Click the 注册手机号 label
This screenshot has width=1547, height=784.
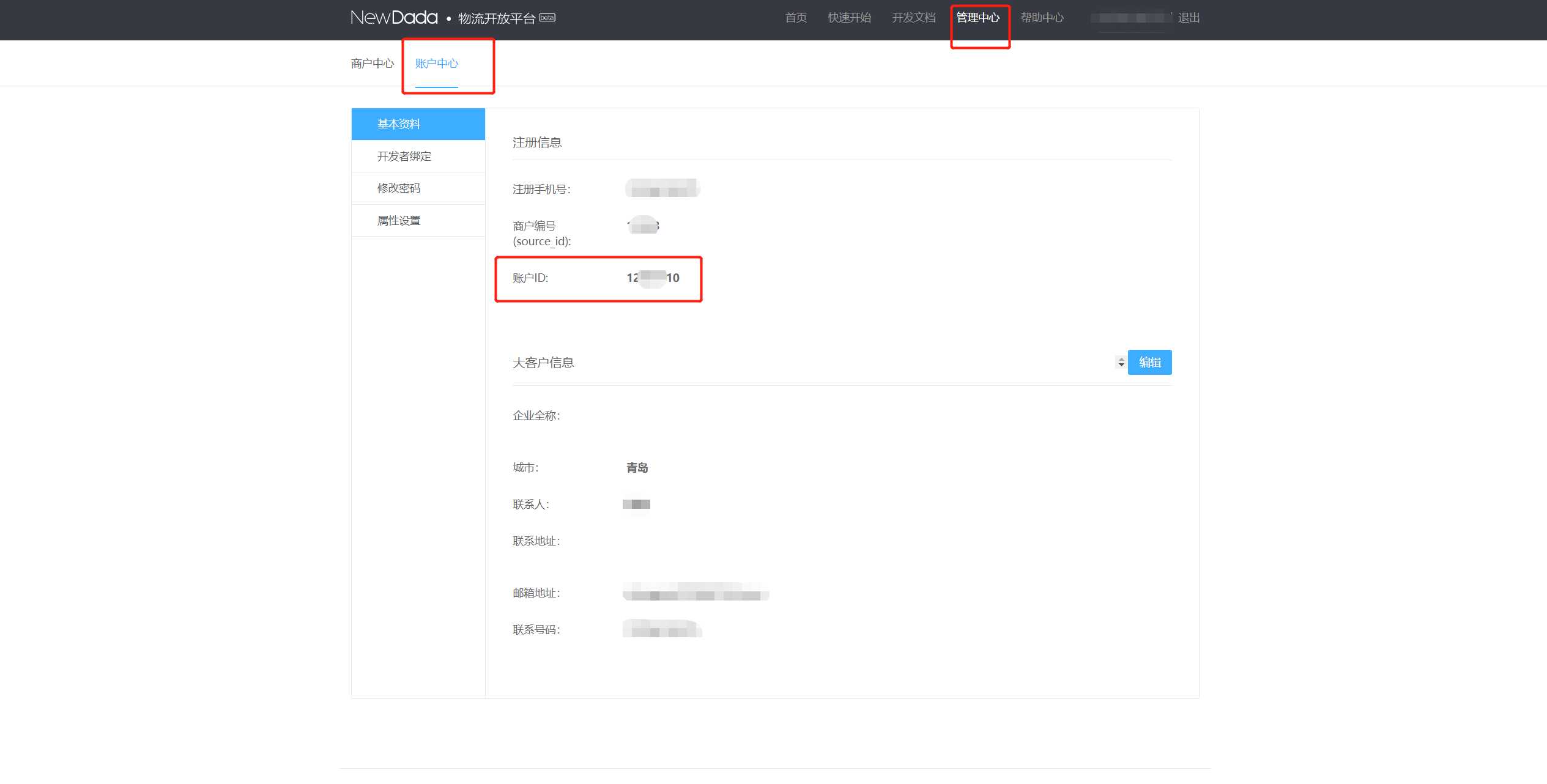(541, 190)
